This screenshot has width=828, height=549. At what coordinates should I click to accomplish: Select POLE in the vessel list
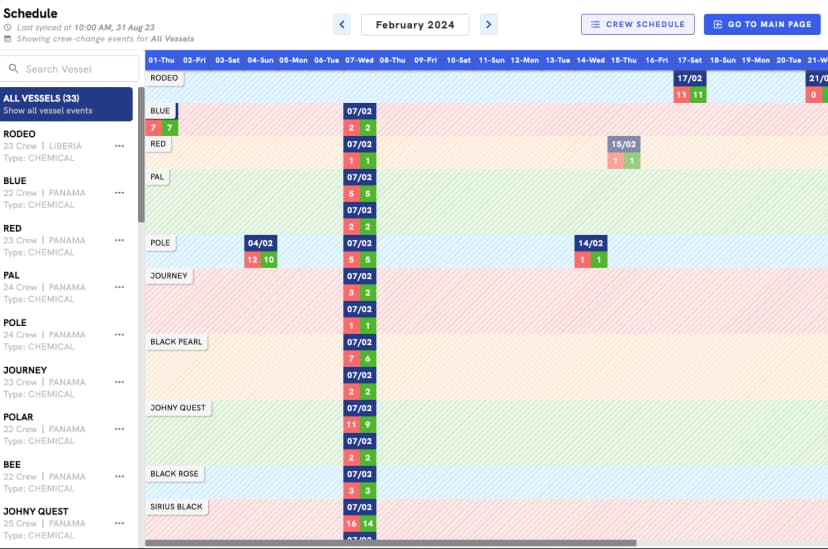coord(66,335)
